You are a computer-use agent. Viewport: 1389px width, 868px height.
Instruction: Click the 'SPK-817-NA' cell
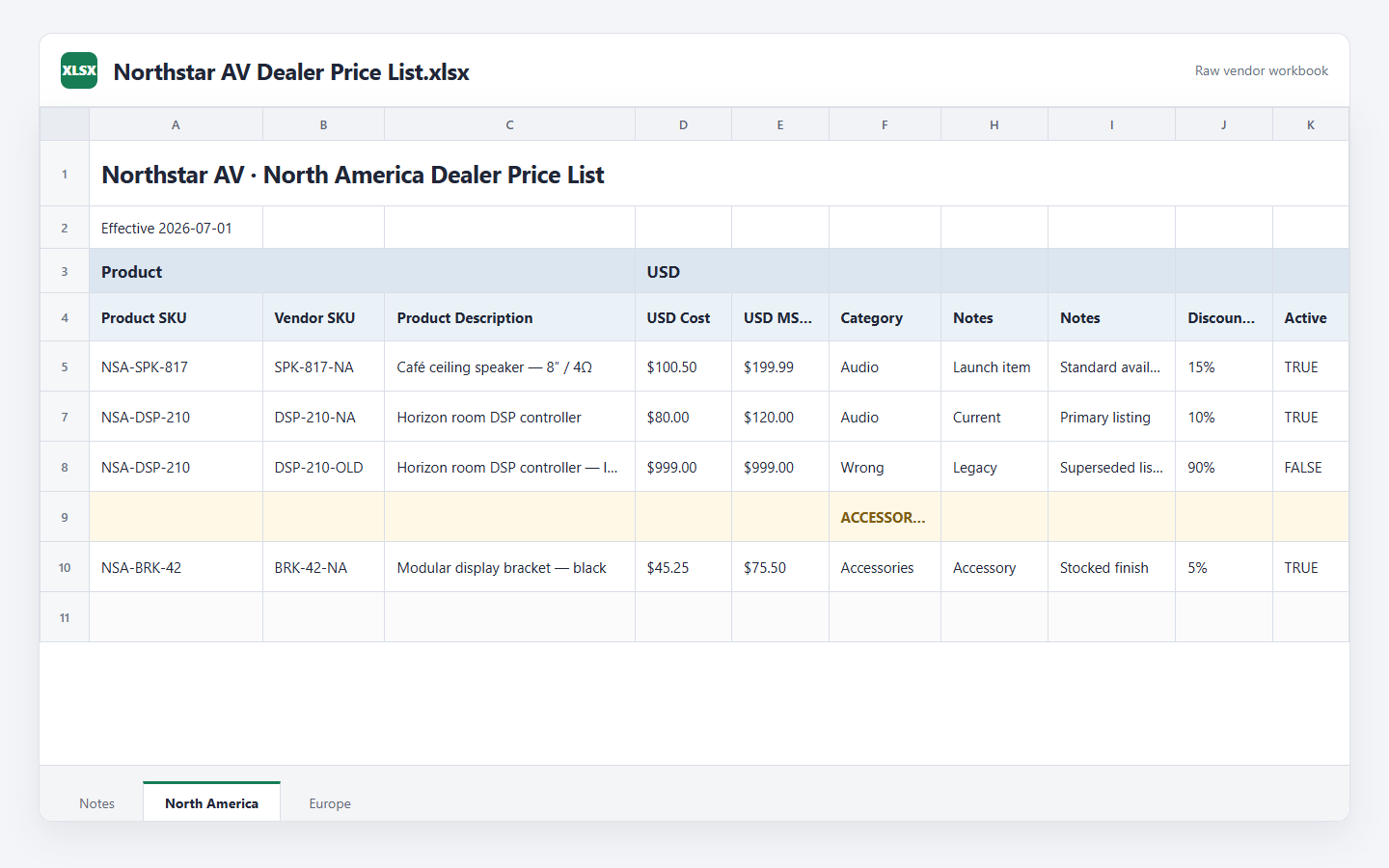(323, 366)
